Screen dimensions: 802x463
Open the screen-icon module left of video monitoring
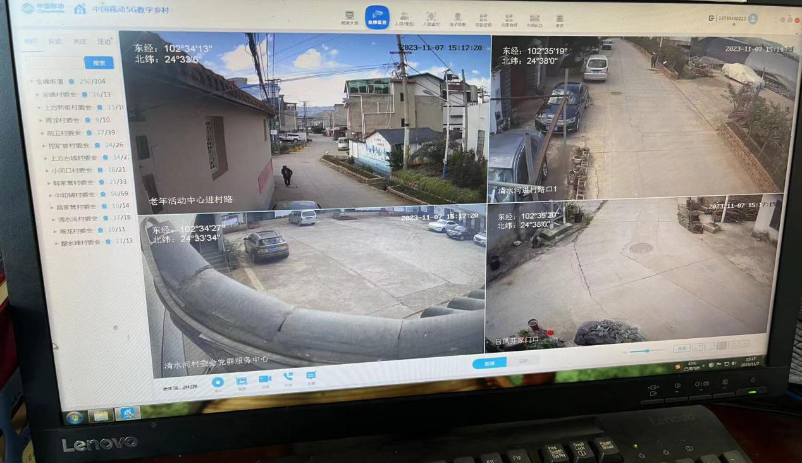click(x=349, y=18)
